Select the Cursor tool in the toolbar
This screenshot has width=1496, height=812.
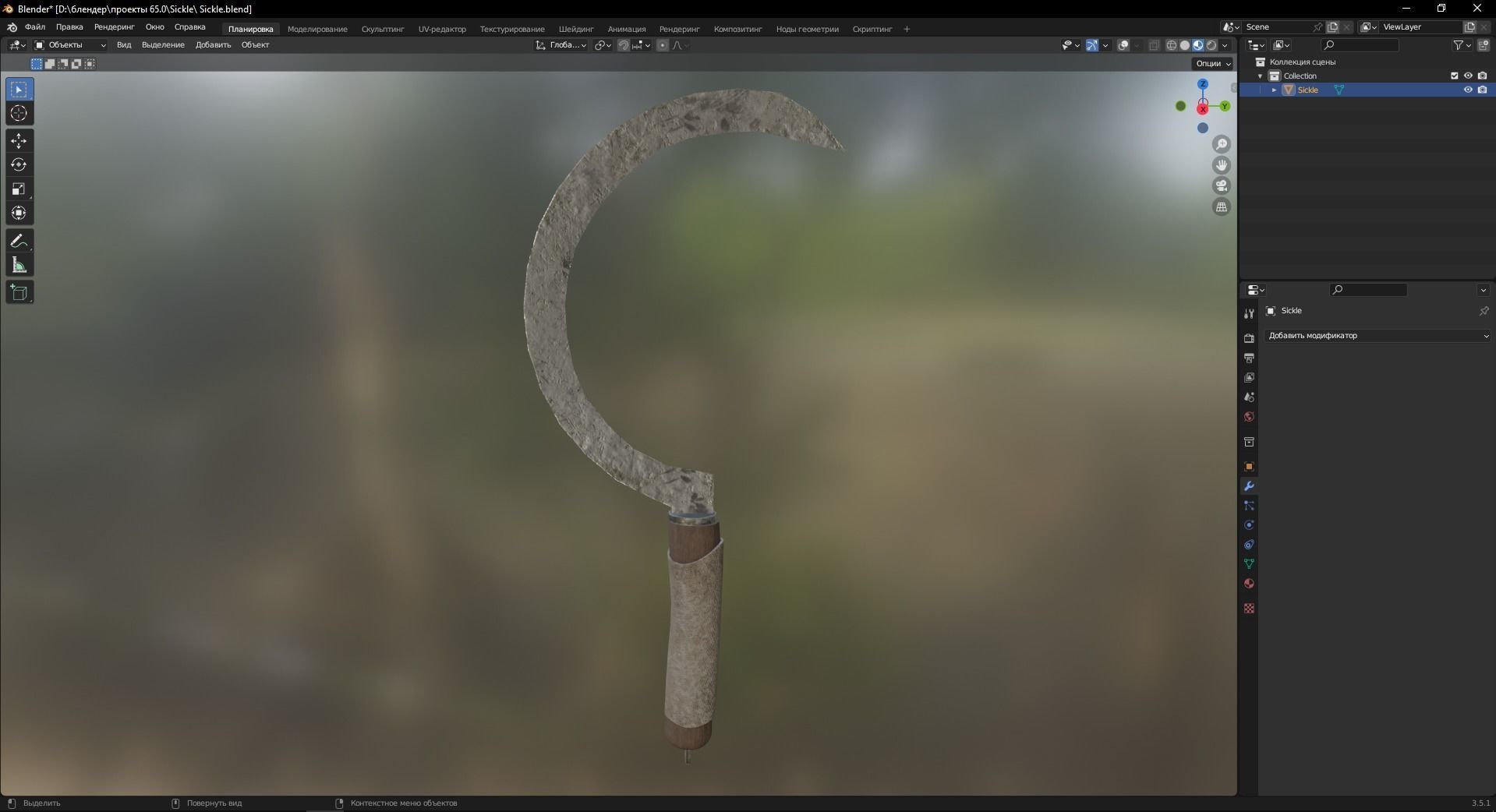coord(19,113)
